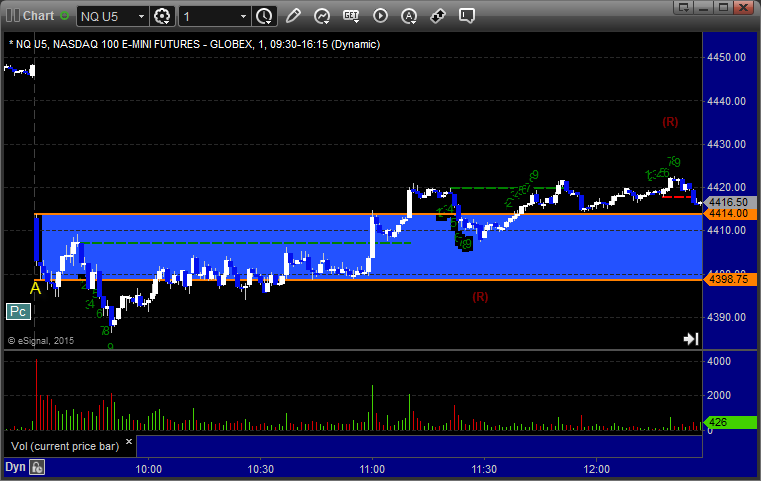Open the alerts (A) menu
The image size is (761, 481).
pos(409,16)
